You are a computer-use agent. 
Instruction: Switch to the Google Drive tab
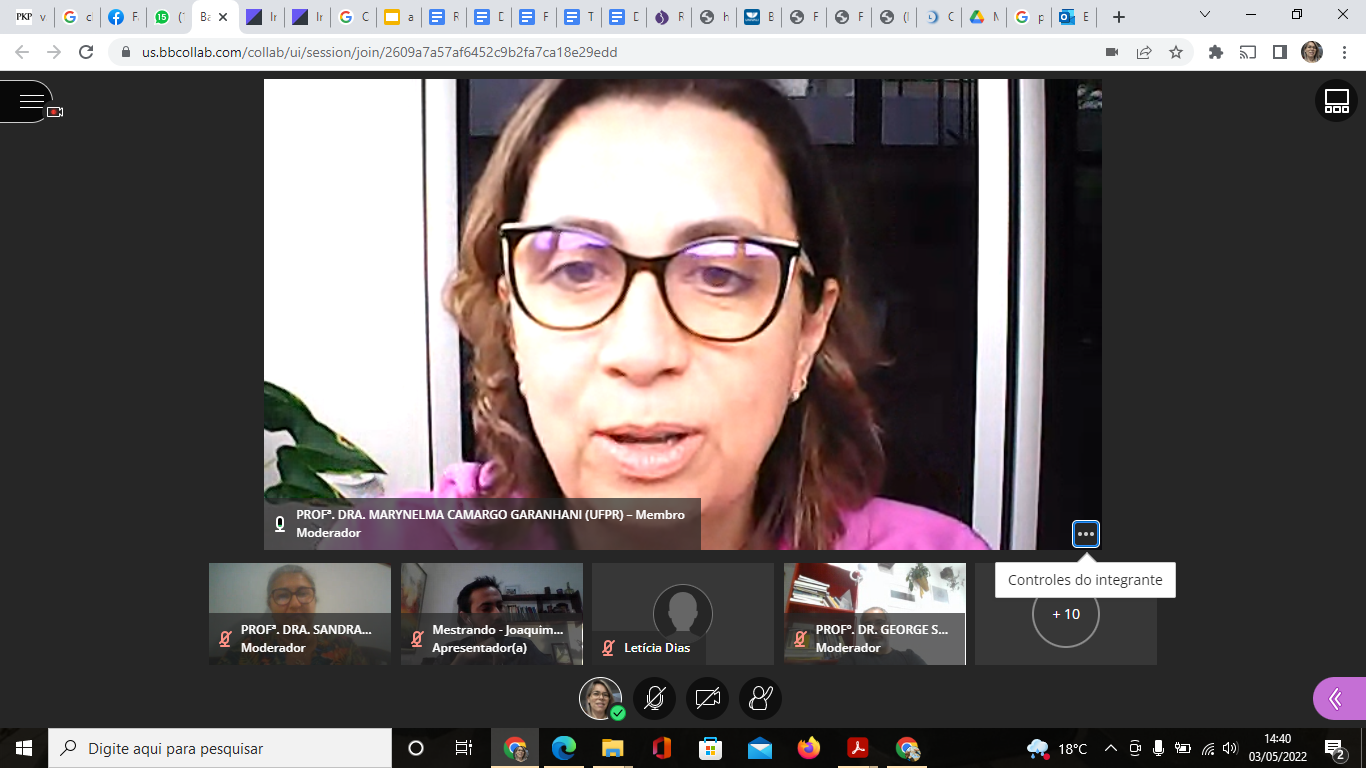click(984, 17)
